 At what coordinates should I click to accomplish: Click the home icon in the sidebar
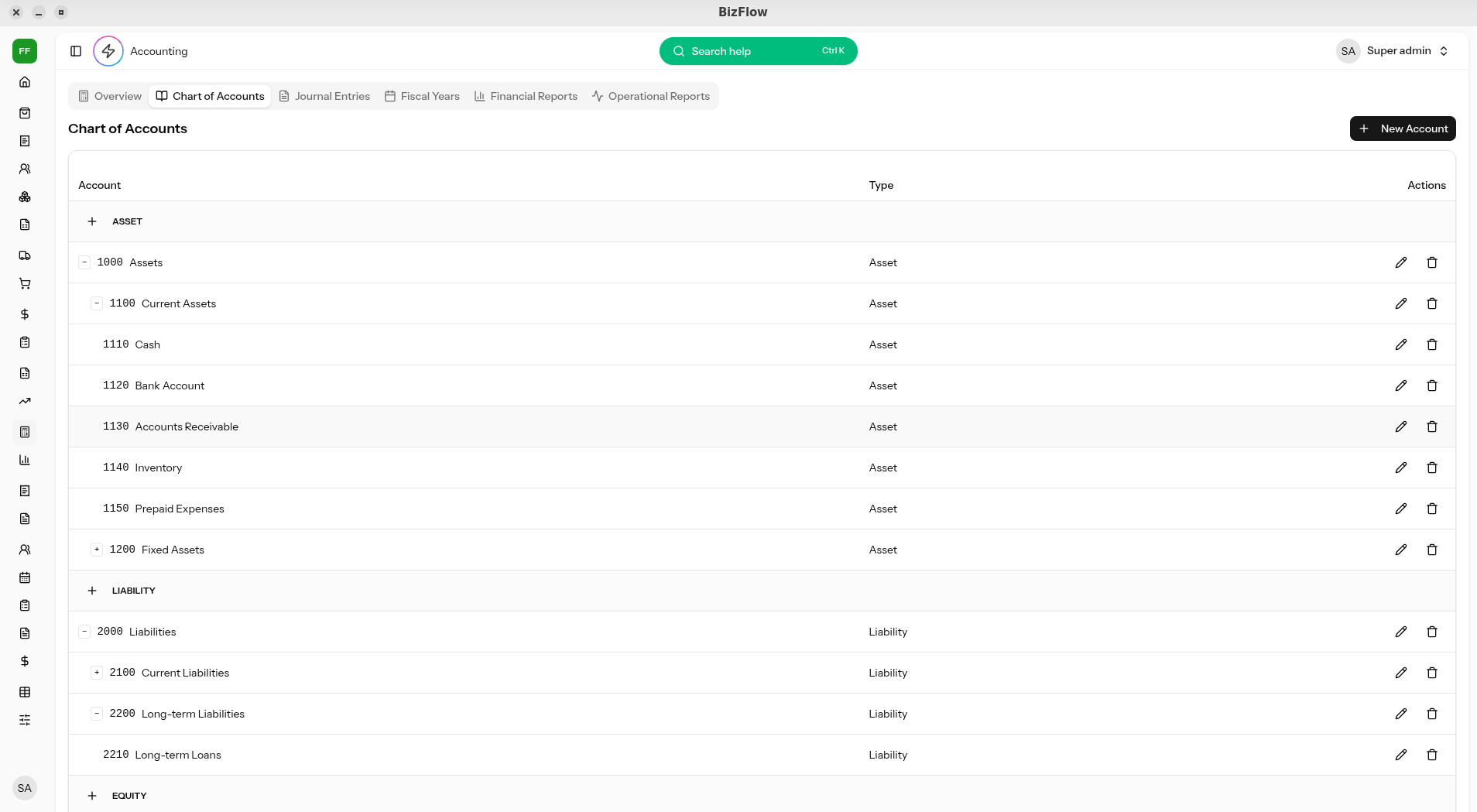point(25,82)
